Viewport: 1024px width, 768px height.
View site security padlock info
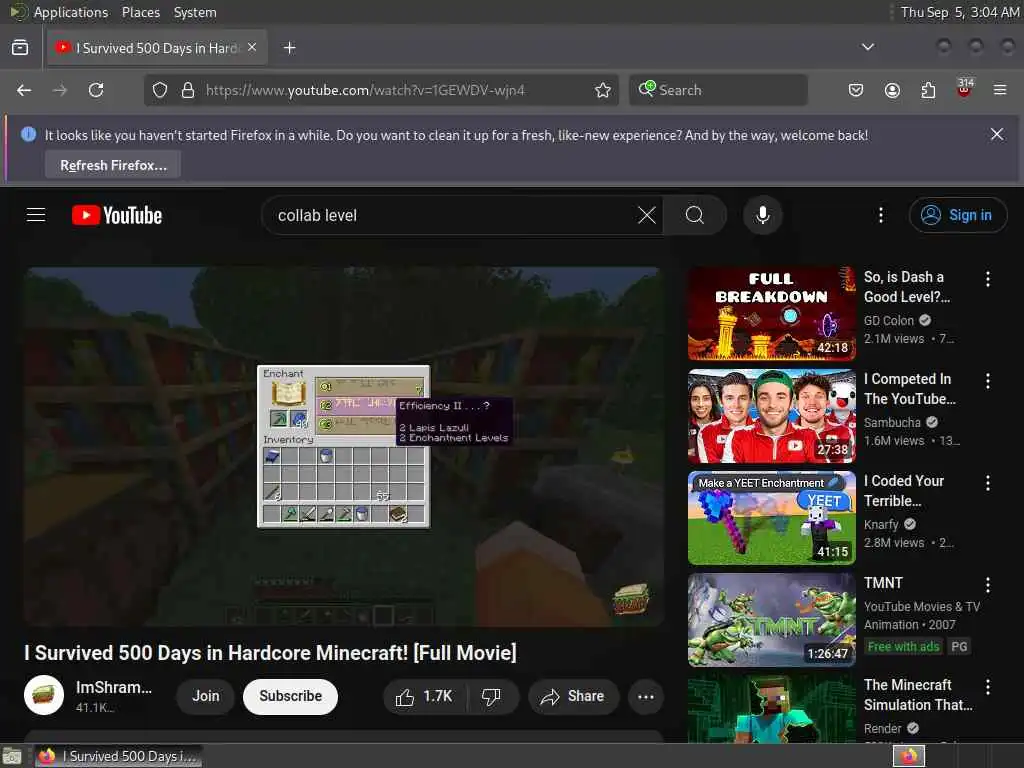[188, 90]
